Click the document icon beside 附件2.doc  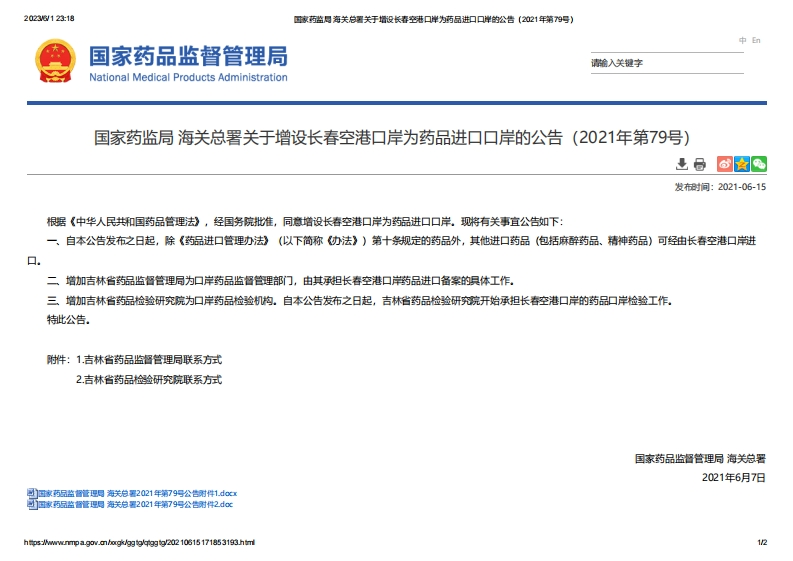(31, 504)
